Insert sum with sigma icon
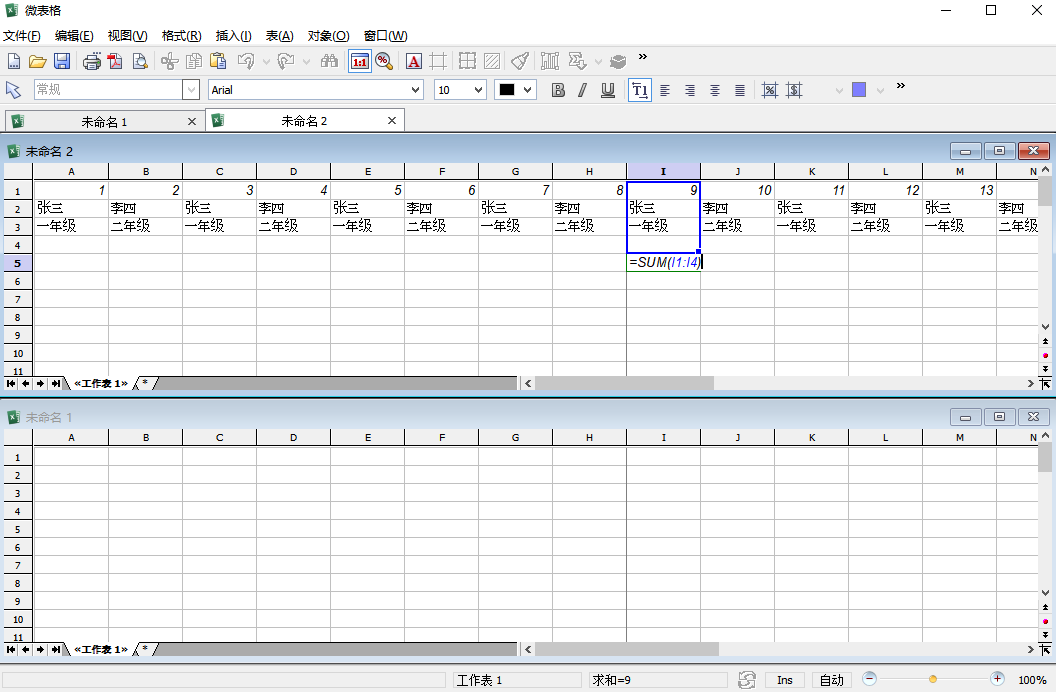 pyautogui.click(x=577, y=61)
